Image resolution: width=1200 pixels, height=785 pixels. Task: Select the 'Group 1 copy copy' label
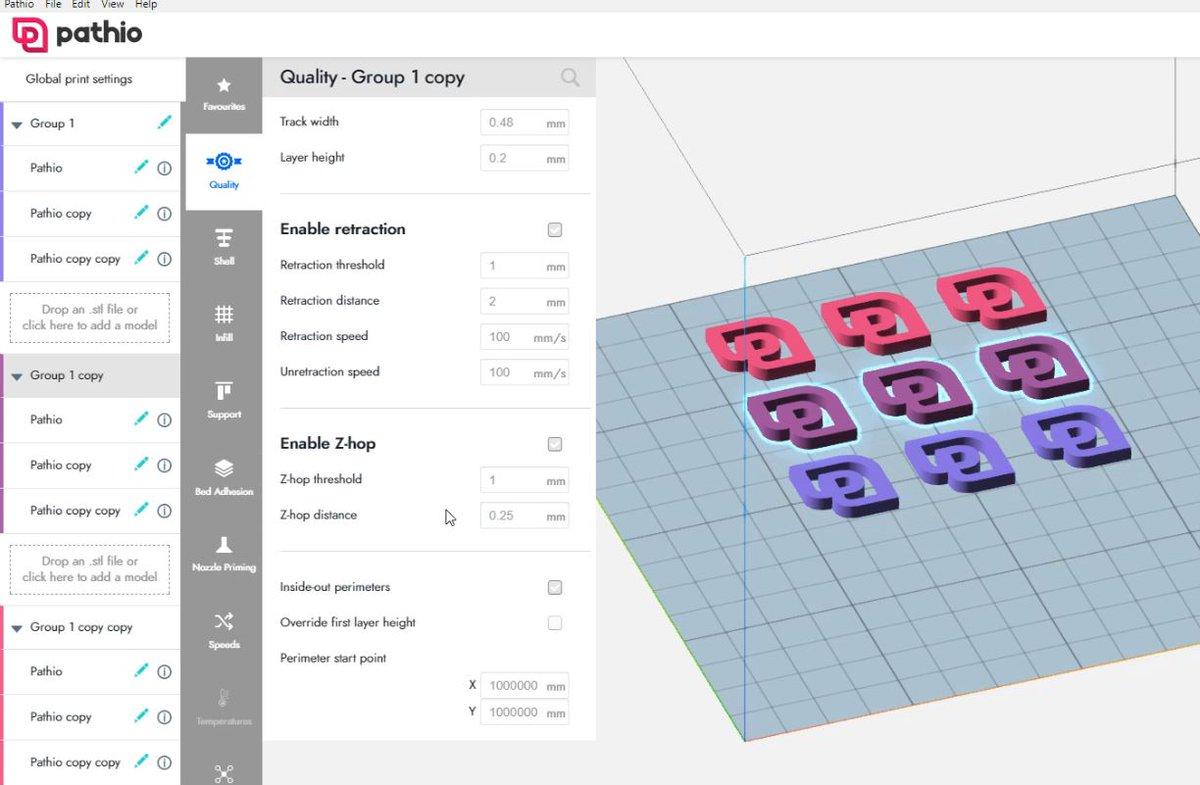(x=81, y=628)
